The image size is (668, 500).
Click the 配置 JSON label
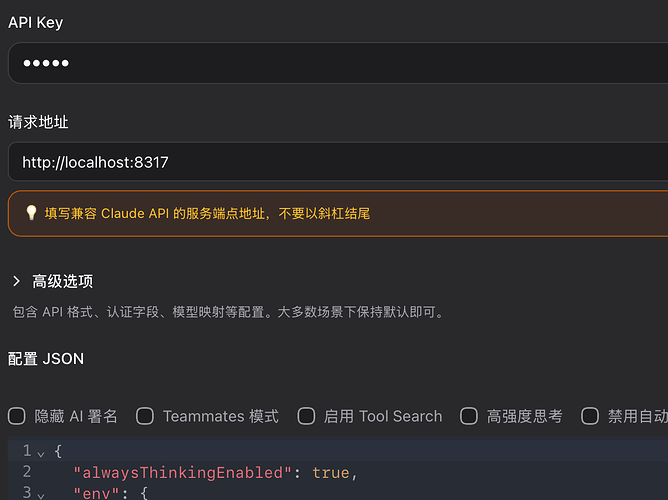(x=46, y=359)
